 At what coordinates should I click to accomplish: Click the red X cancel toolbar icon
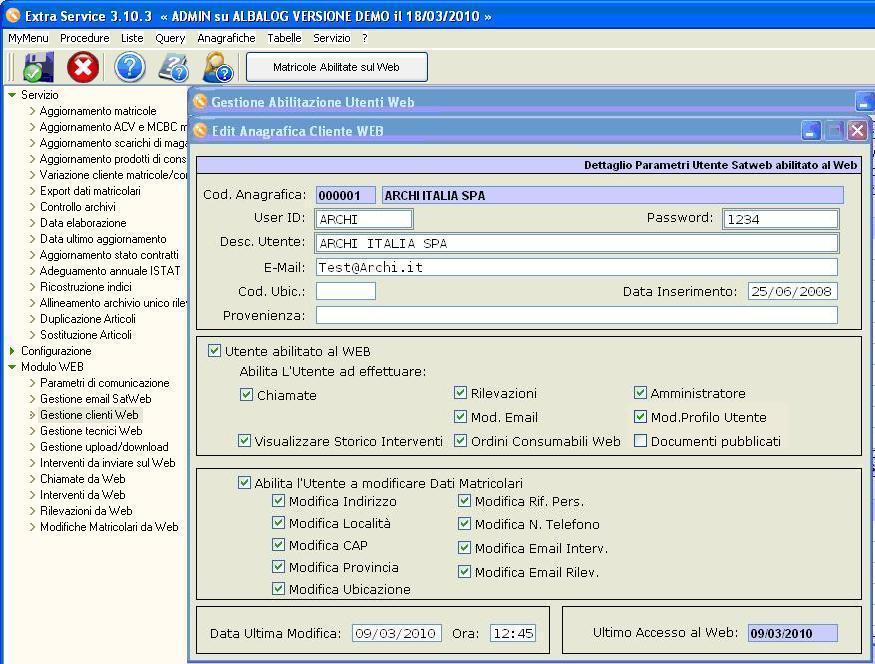click(83, 67)
